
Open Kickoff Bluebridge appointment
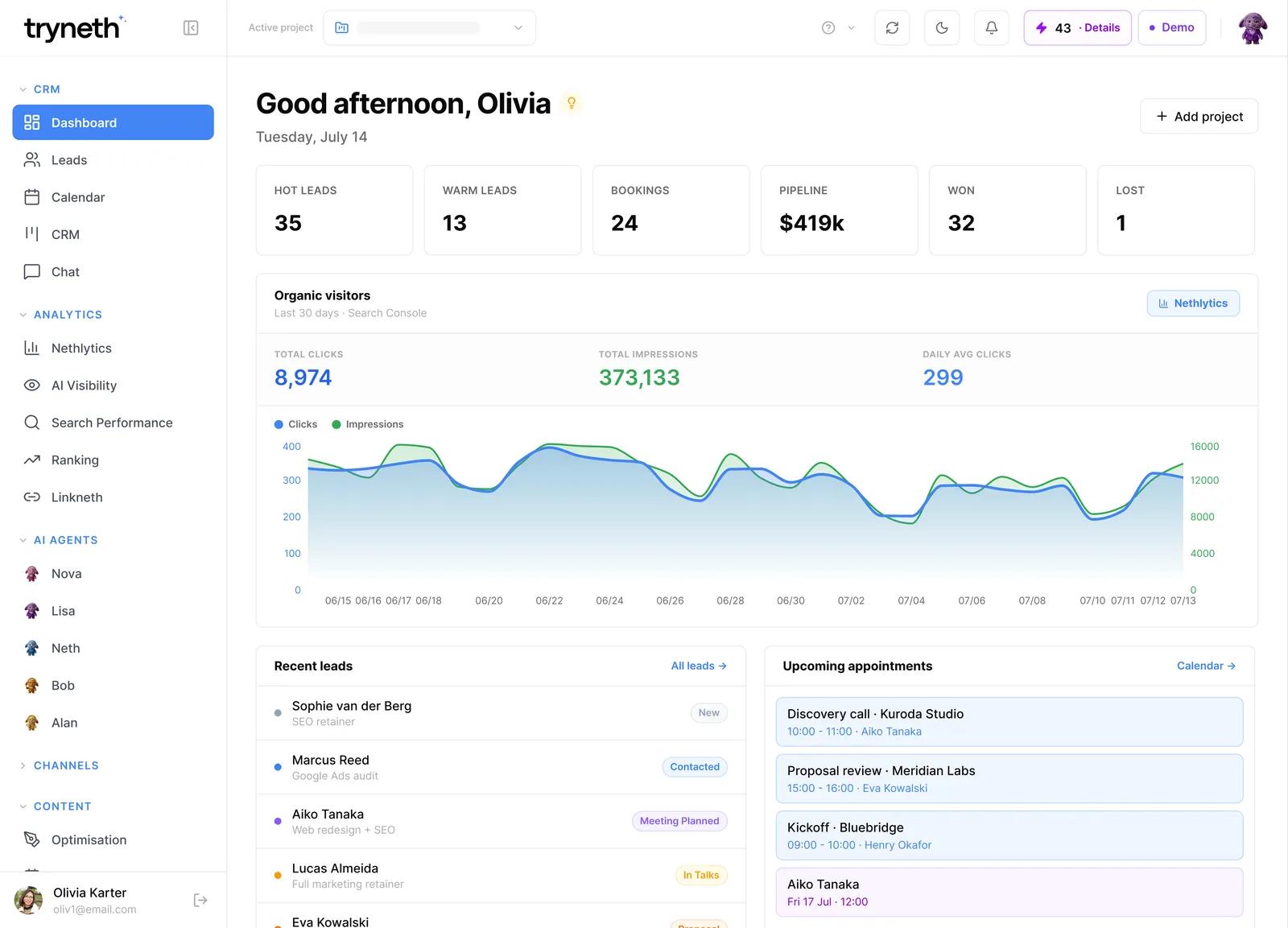(x=1009, y=835)
